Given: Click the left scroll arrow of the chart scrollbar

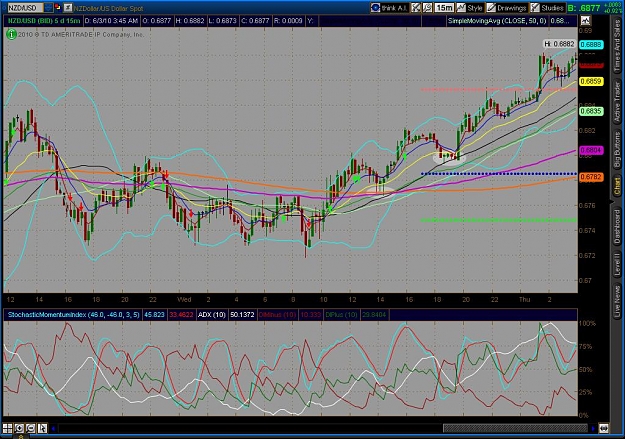Looking at the screenshot, I should coord(53,429).
